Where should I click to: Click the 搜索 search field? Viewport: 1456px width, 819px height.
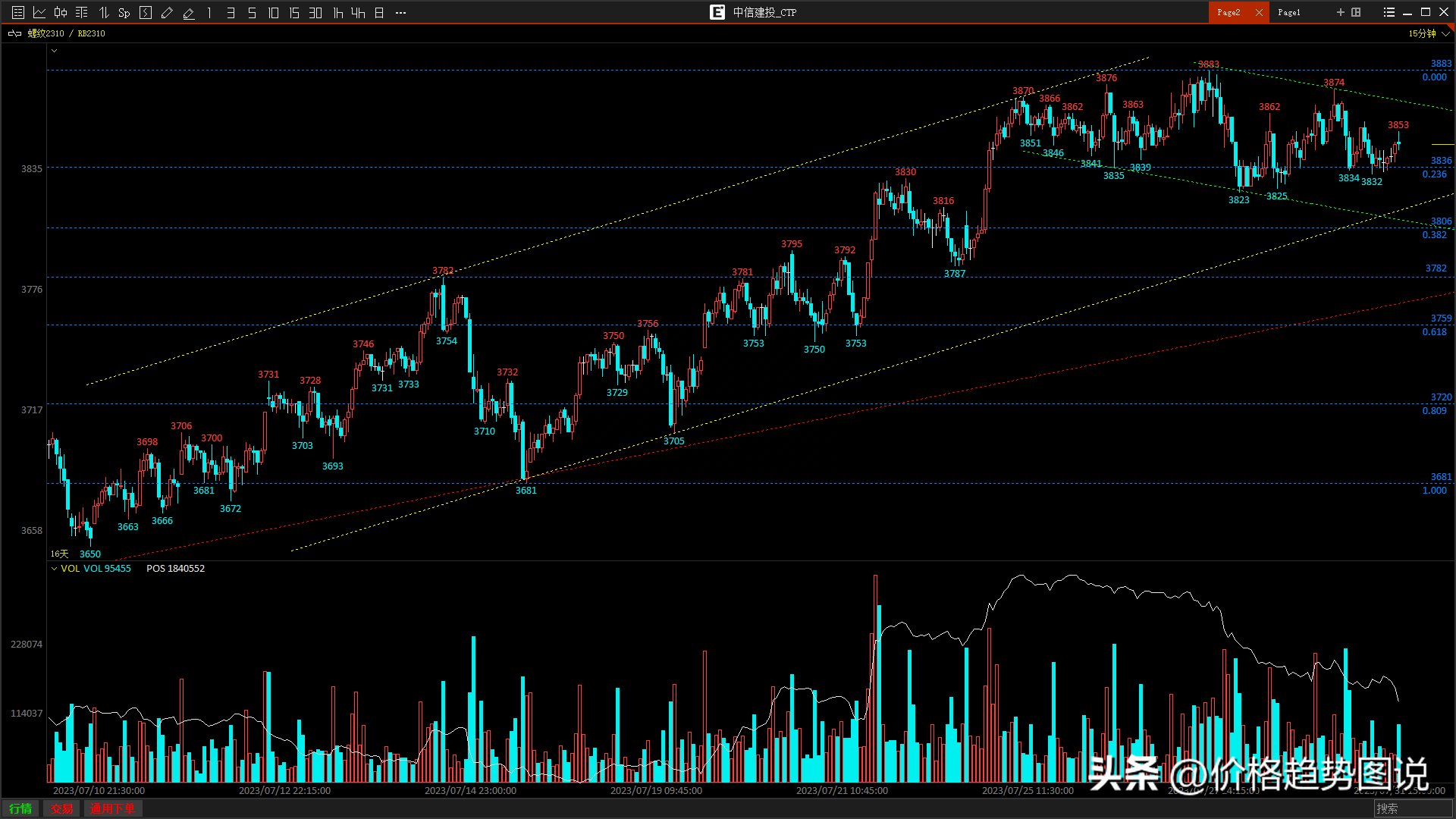click(1412, 808)
